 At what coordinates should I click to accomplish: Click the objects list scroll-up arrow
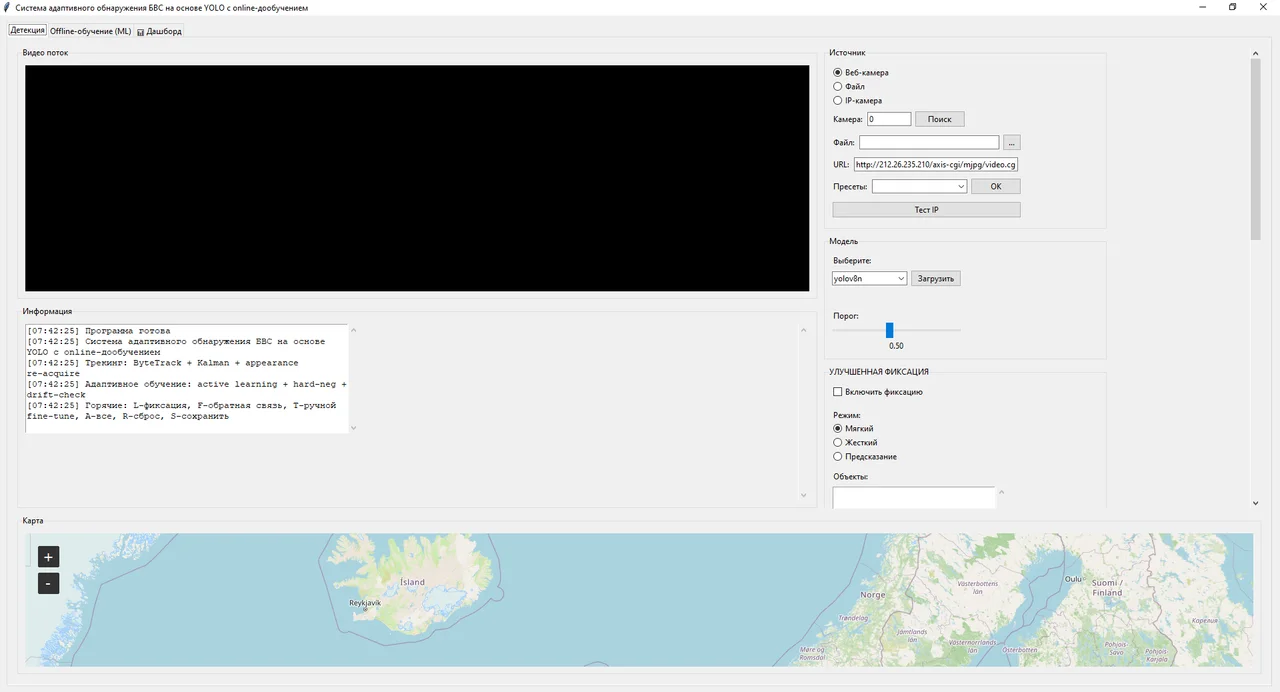click(x=1001, y=492)
